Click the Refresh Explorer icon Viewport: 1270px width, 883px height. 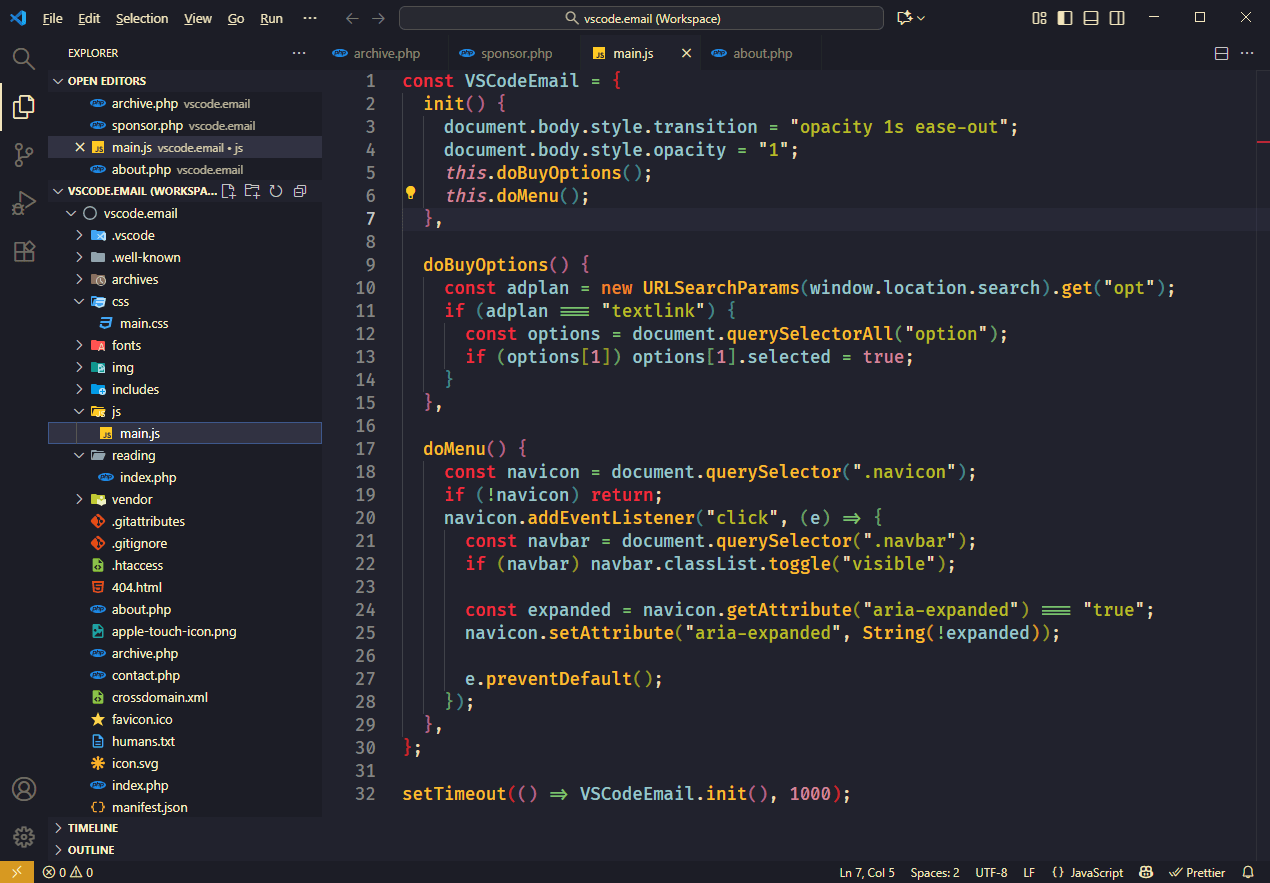tap(274, 190)
